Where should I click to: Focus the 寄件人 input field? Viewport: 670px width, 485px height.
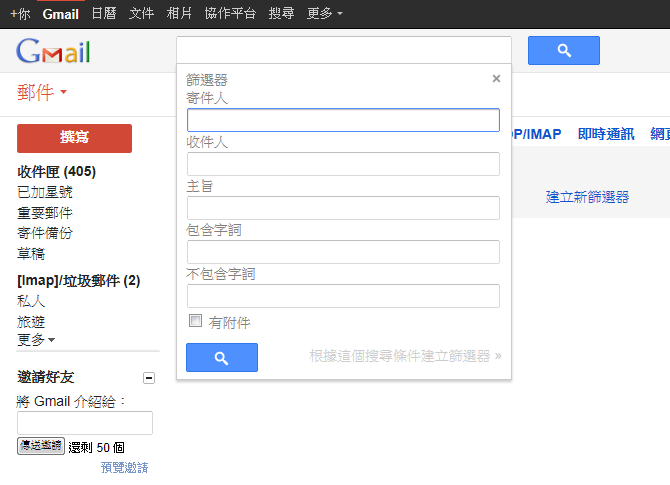coord(343,120)
